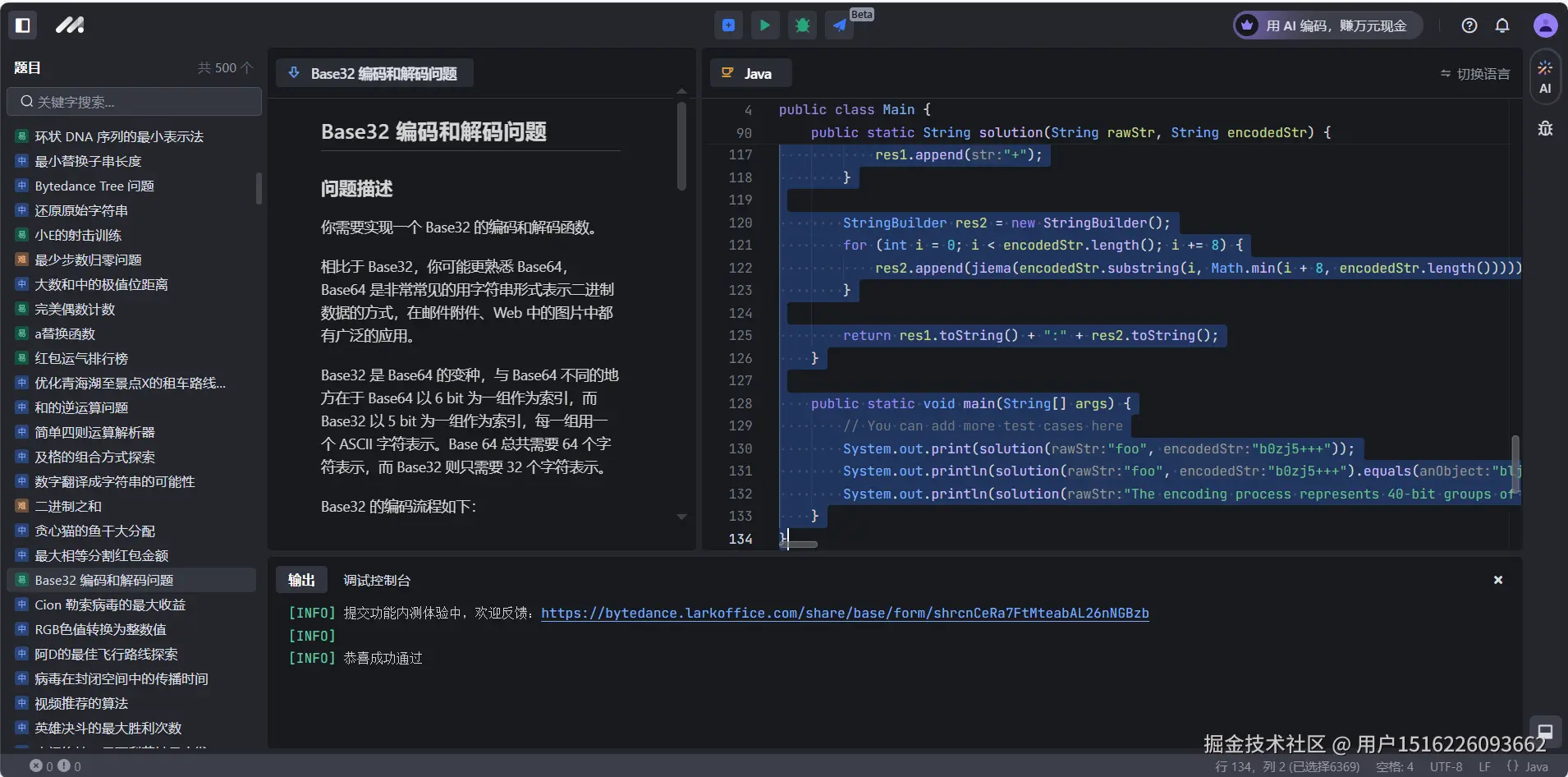Run the code with the play icon
1568x777 pixels.
click(765, 25)
